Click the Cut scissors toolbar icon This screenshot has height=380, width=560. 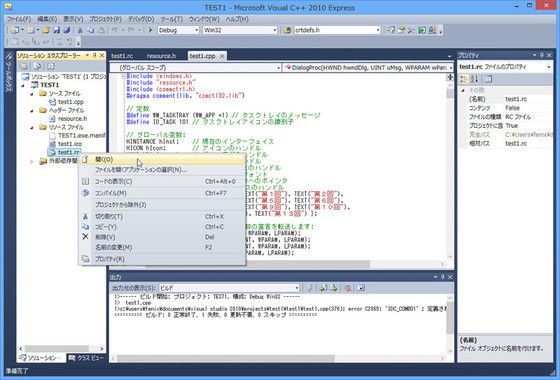coord(80,30)
